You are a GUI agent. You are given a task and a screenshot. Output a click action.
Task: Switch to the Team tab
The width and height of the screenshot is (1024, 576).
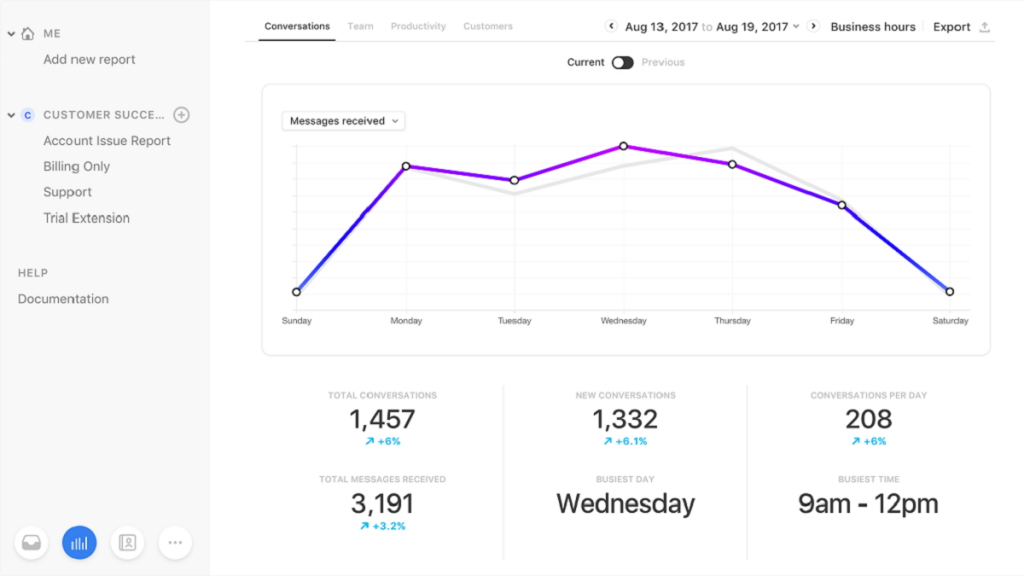click(360, 27)
